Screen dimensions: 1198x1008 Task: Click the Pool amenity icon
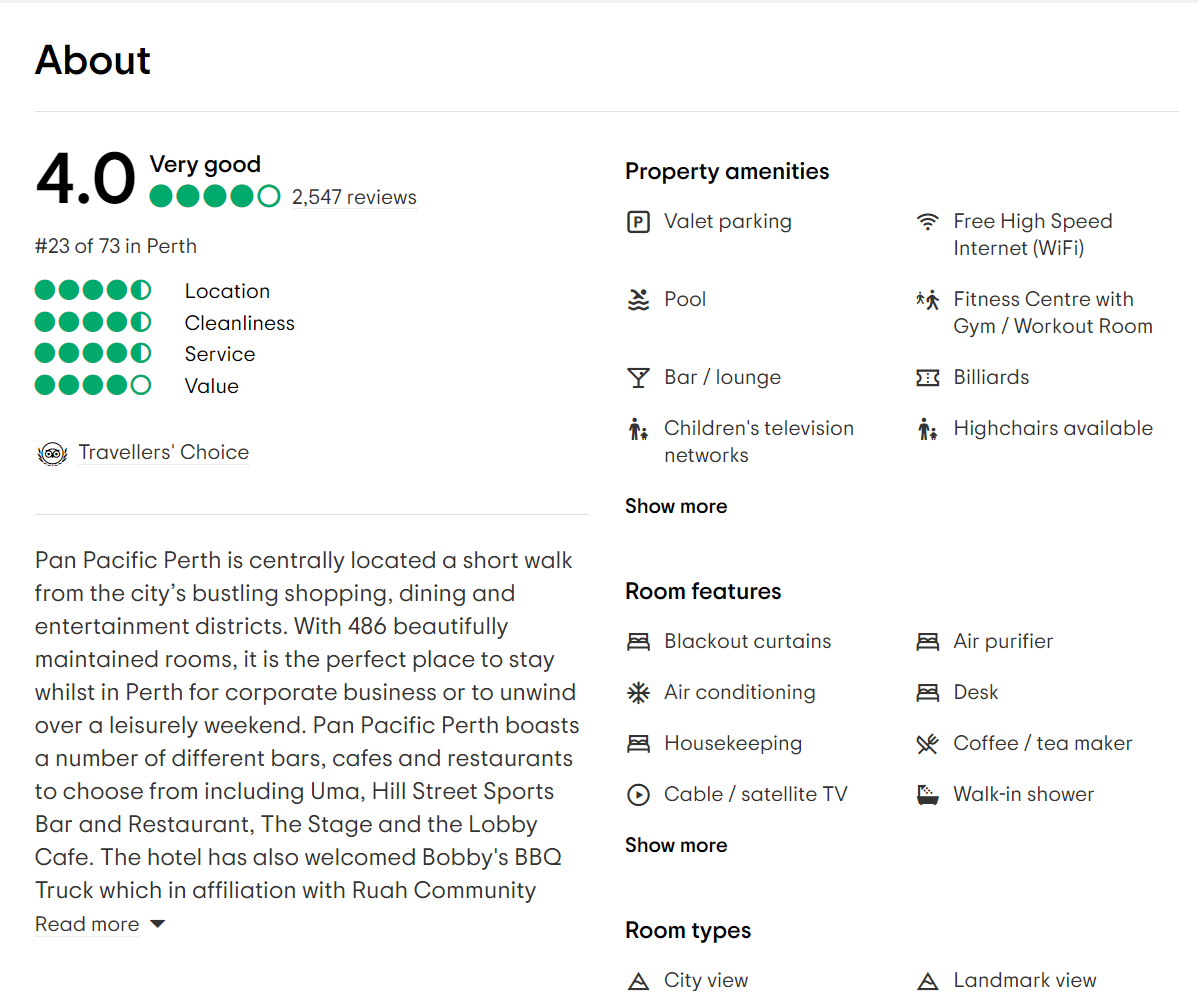click(638, 299)
